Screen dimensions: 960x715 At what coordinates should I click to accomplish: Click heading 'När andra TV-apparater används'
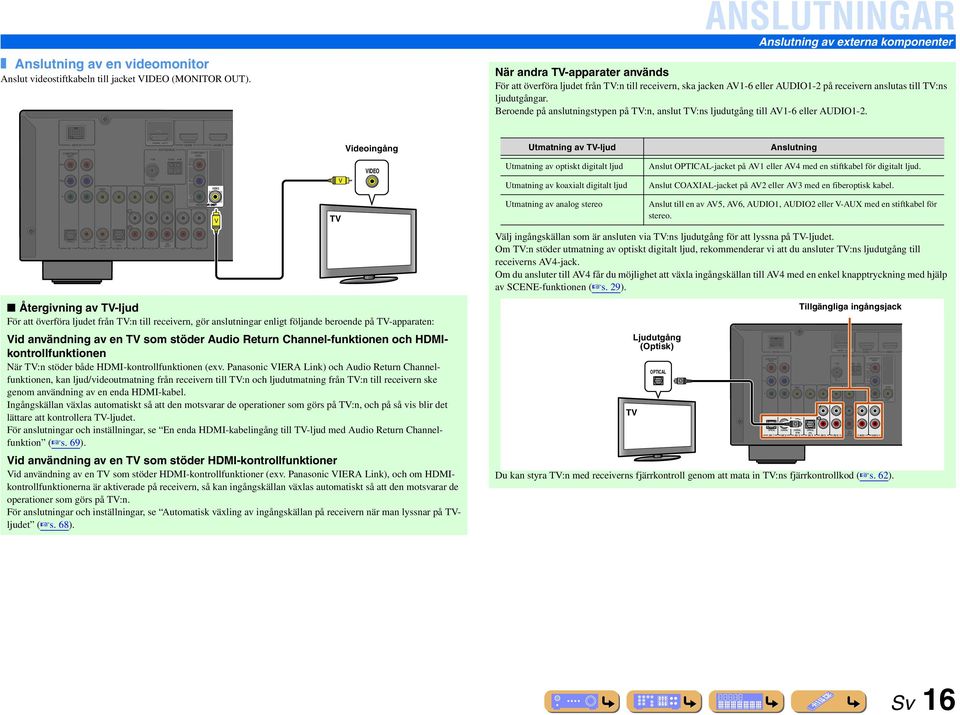pyautogui.click(x=582, y=72)
